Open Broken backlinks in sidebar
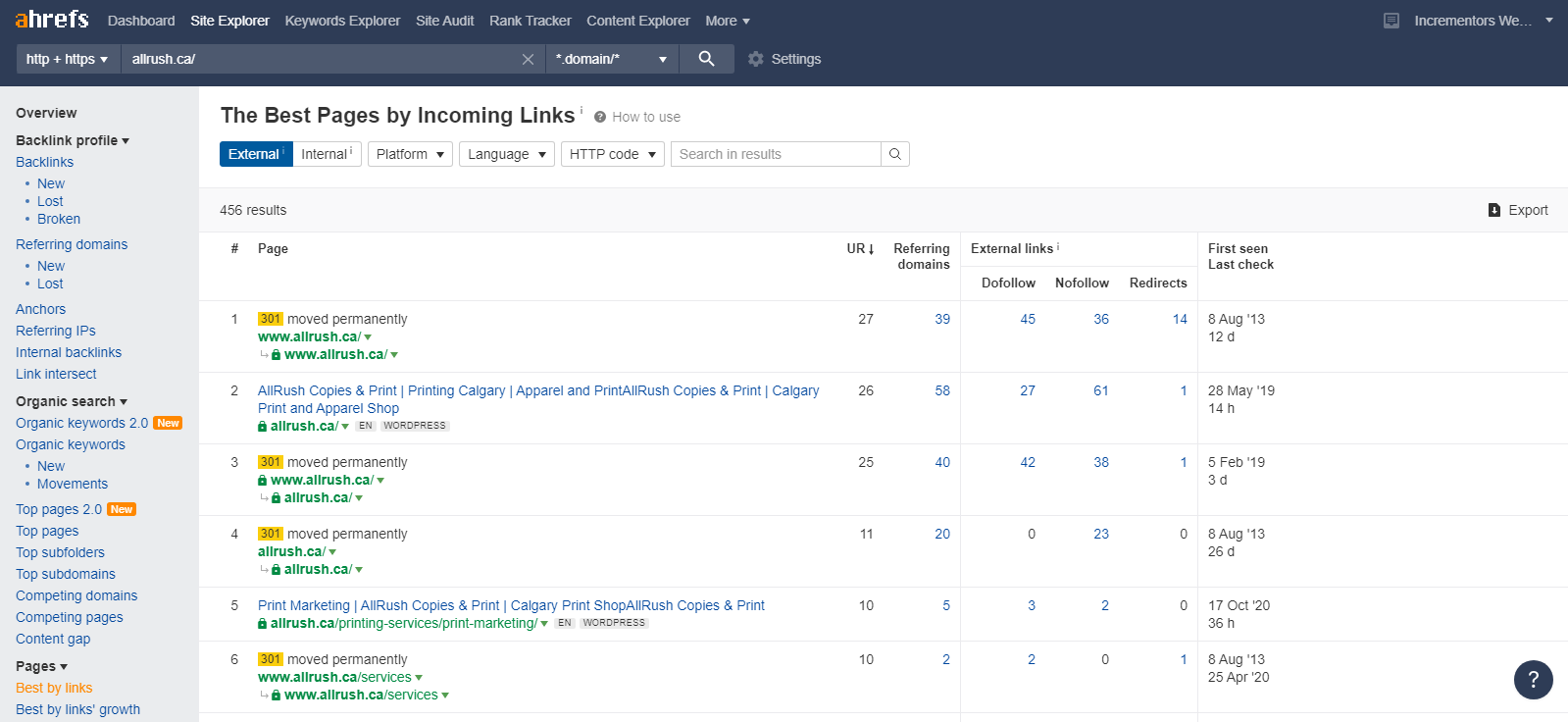 click(59, 219)
